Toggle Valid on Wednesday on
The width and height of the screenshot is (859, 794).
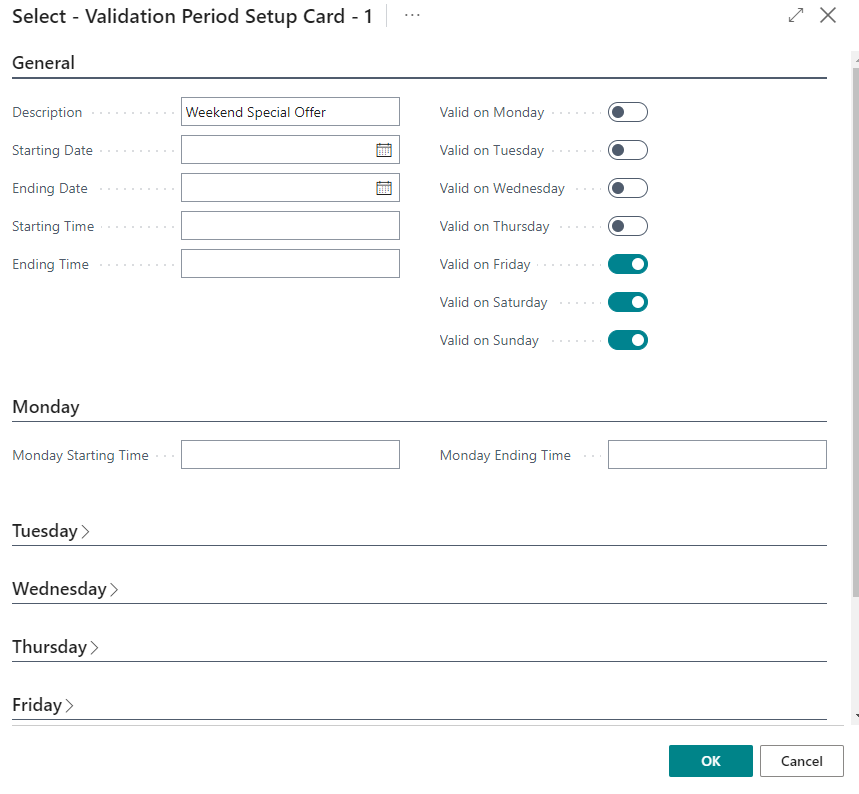[x=628, y=188]
